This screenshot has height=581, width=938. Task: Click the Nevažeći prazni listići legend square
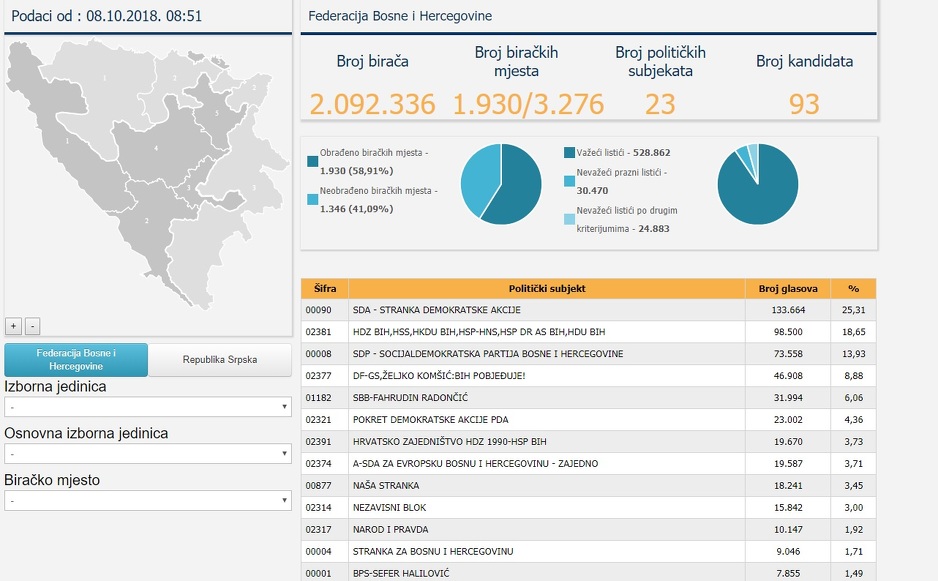click(x=569, y=181)
